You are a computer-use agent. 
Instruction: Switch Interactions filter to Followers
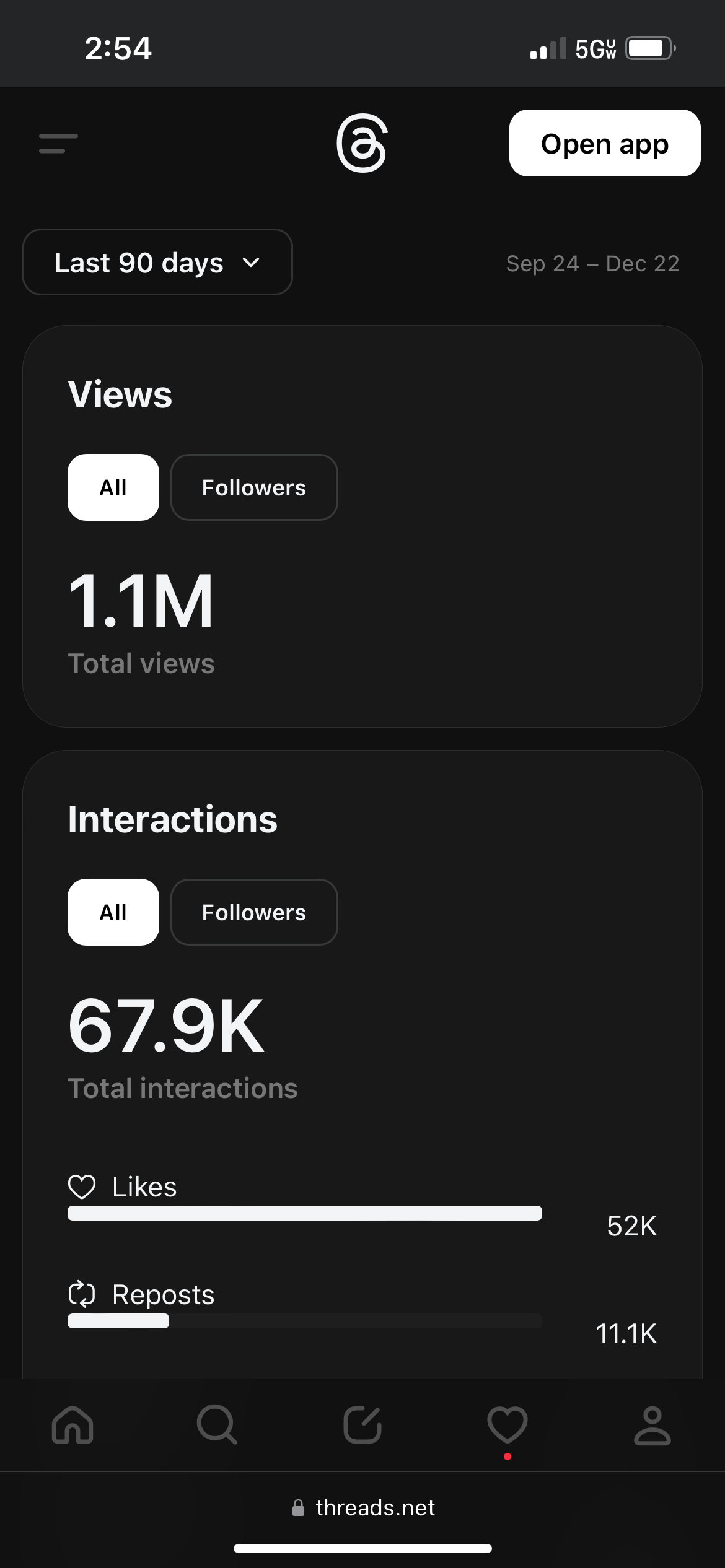coord(254,912)
